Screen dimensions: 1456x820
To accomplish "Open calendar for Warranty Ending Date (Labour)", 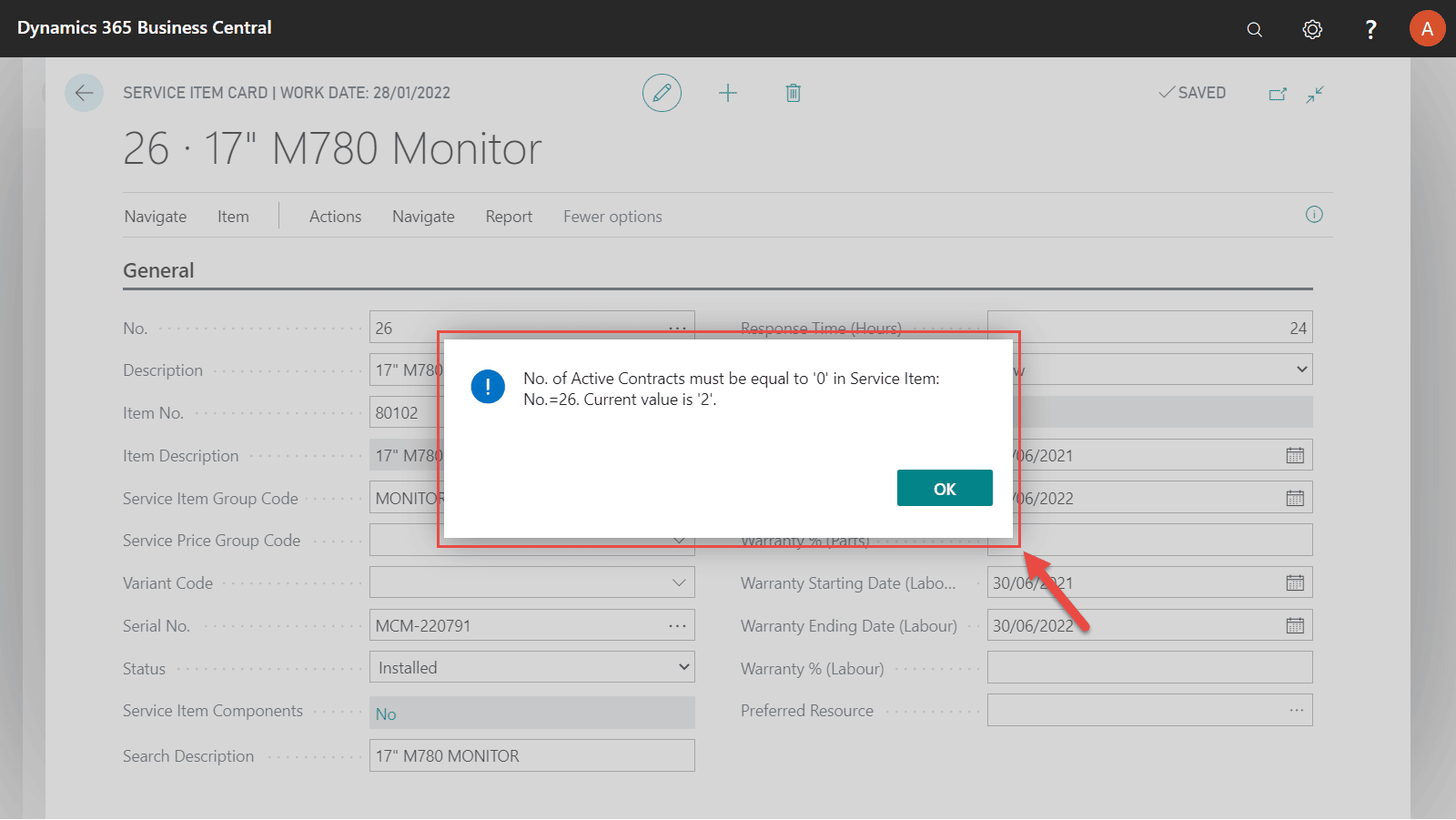I will click(1295, 626).
